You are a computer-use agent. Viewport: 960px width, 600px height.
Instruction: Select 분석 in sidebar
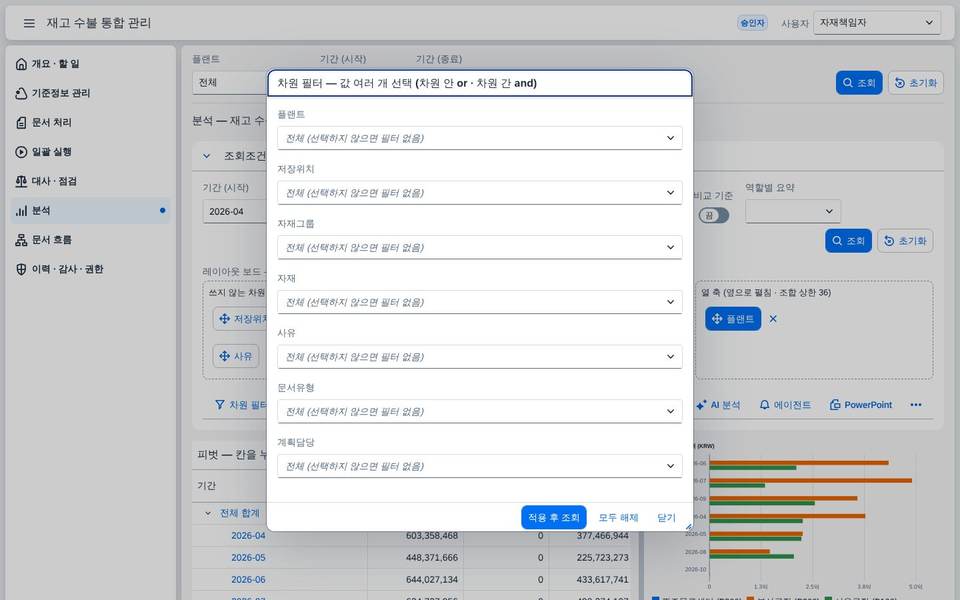(x=91, y=211)
